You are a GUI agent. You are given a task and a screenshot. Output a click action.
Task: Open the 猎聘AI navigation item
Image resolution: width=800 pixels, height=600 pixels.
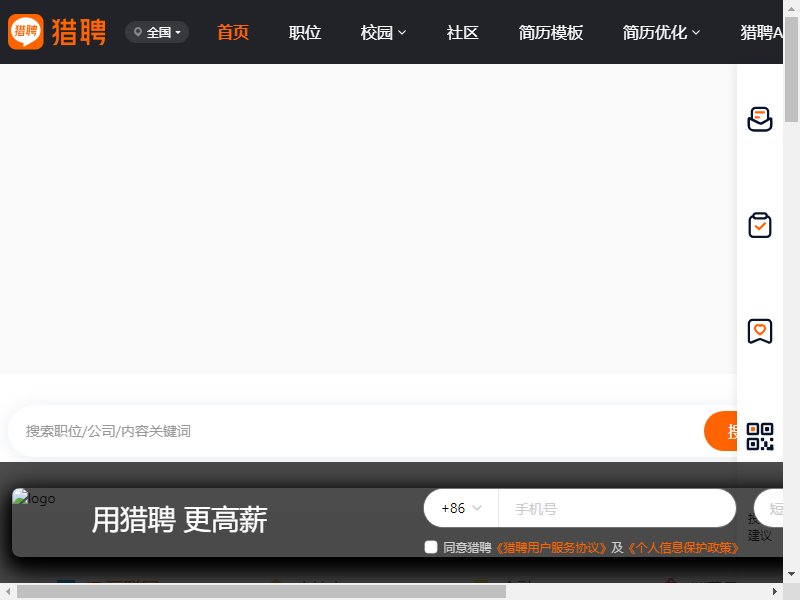[761, 32]
